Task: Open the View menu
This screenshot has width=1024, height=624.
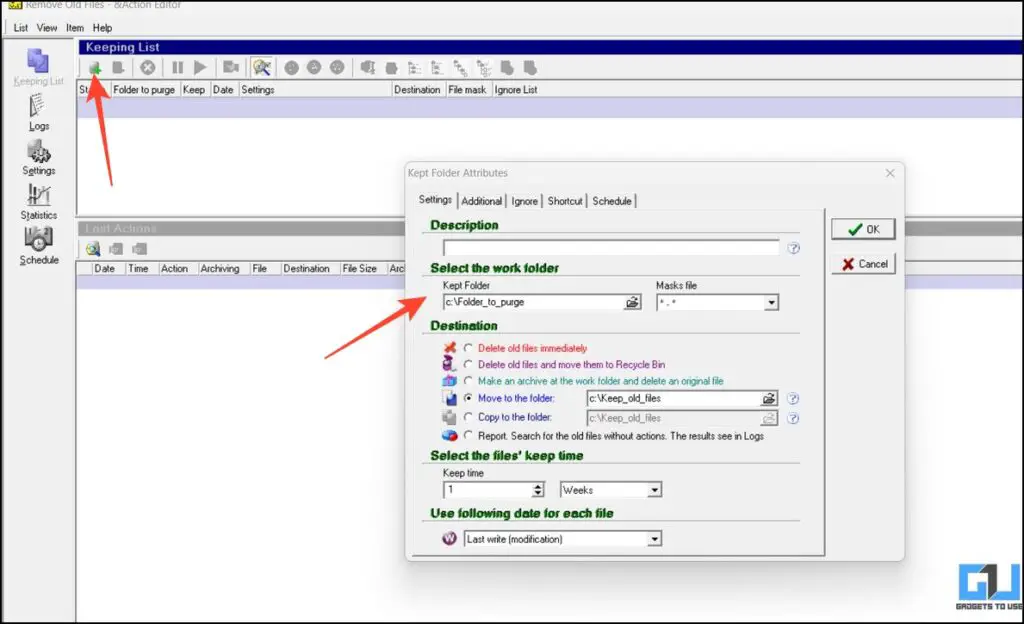Action: click(x=46, y=27)
